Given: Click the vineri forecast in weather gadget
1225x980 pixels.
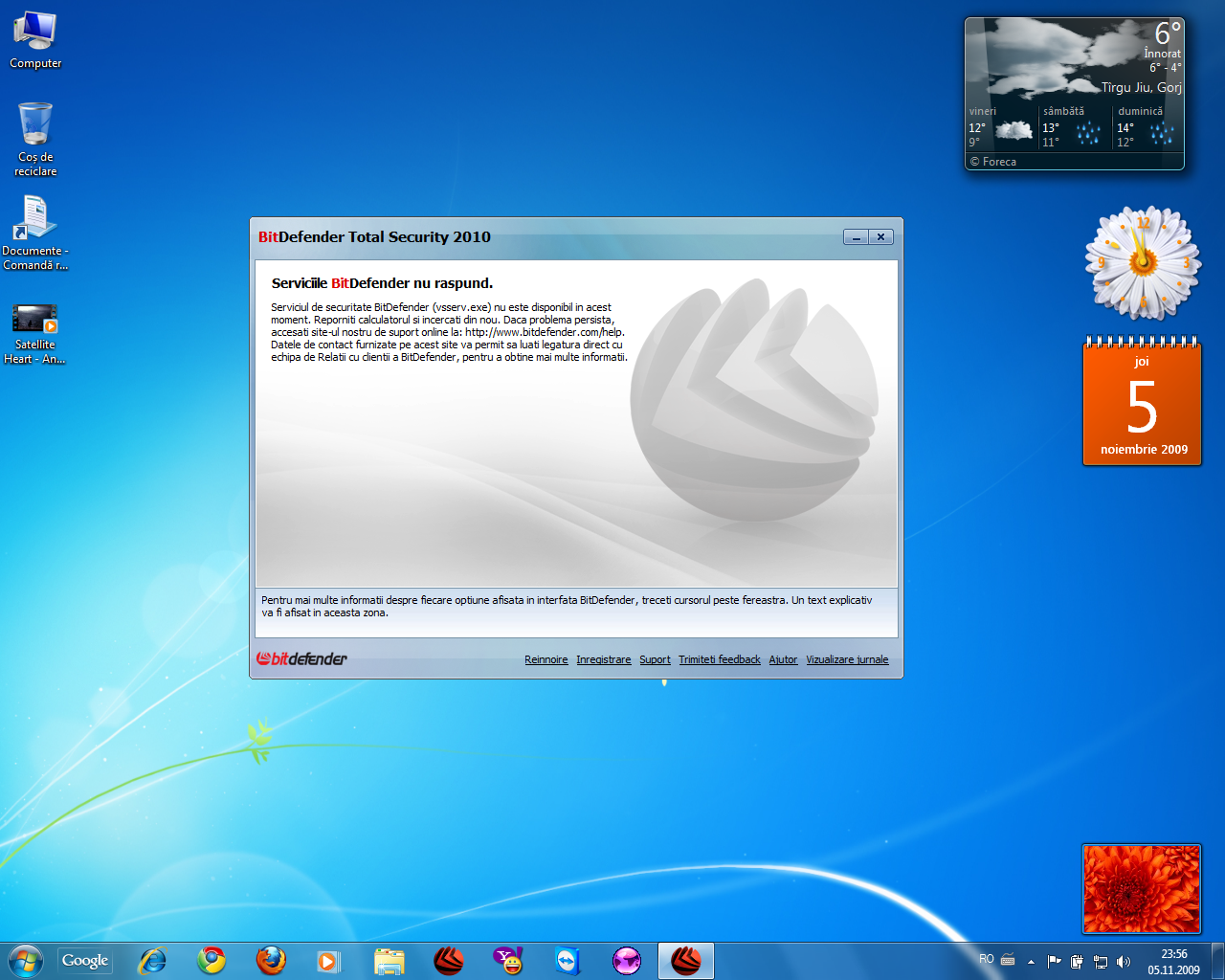Looking at the screenshot, I should tap(1001, 127).
